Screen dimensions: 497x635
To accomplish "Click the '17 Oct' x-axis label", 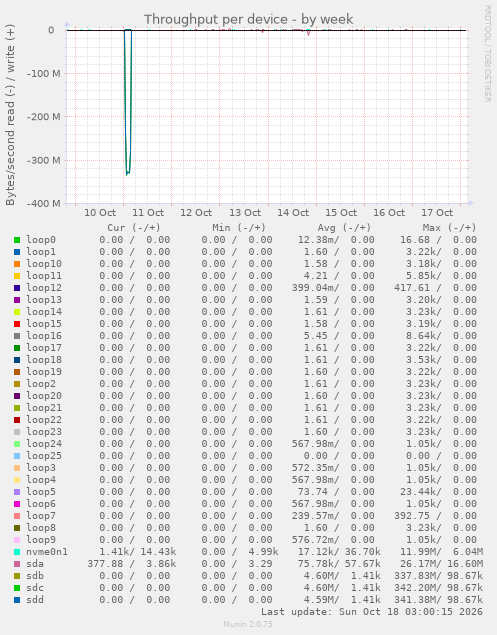I will click(x=437, y=213).
